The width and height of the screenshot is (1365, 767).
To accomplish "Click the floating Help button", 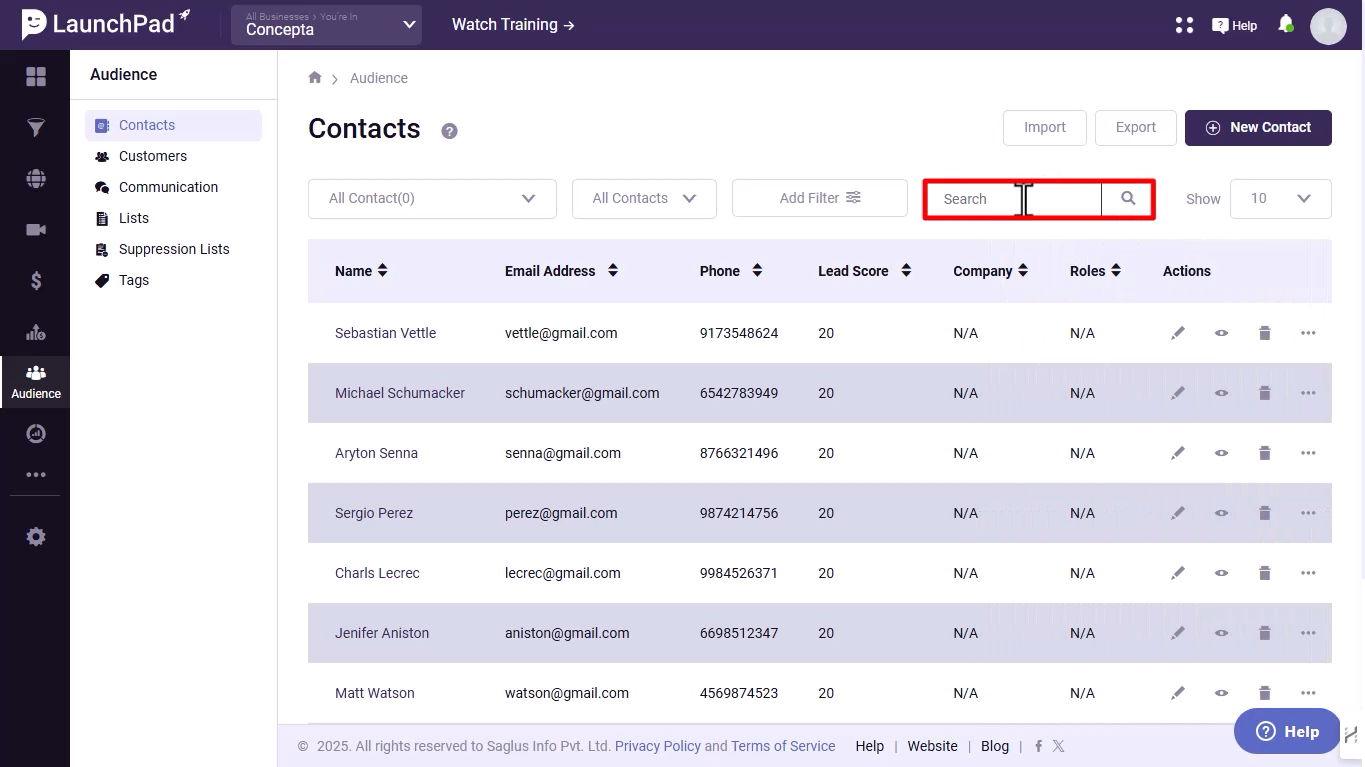I will point(1286,731).
